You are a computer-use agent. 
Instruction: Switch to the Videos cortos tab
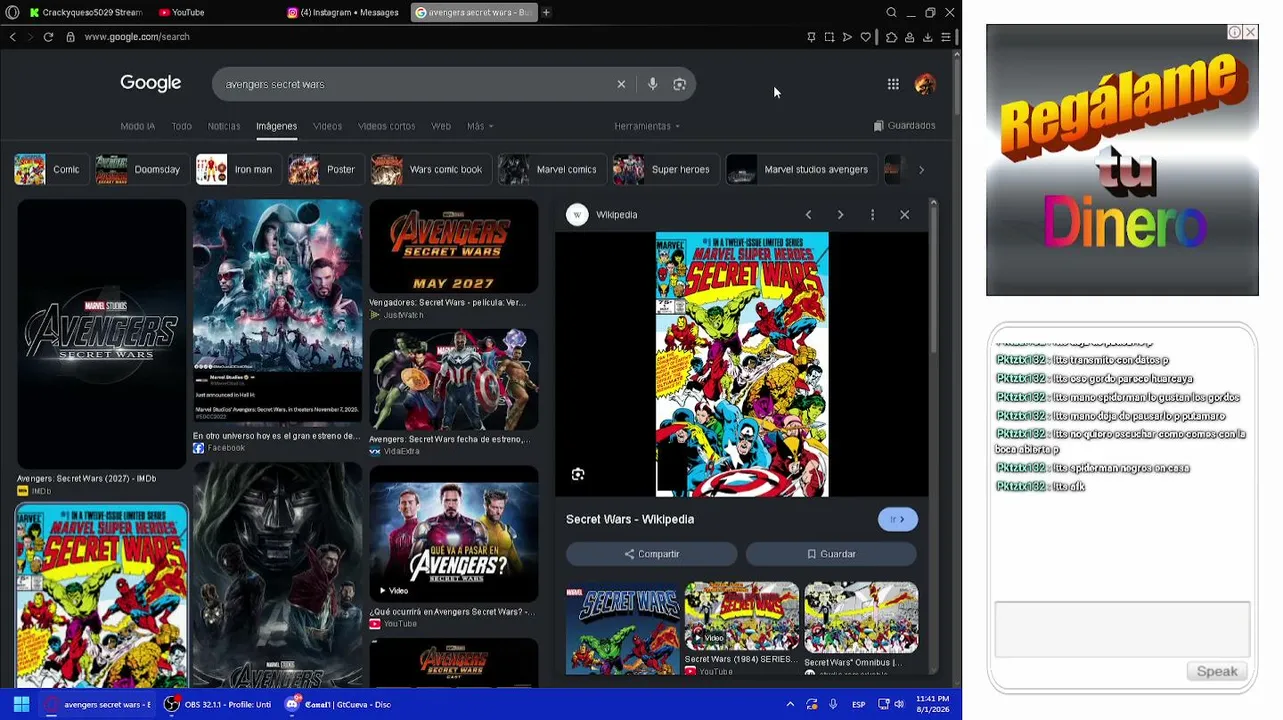[x=387, y=126]
